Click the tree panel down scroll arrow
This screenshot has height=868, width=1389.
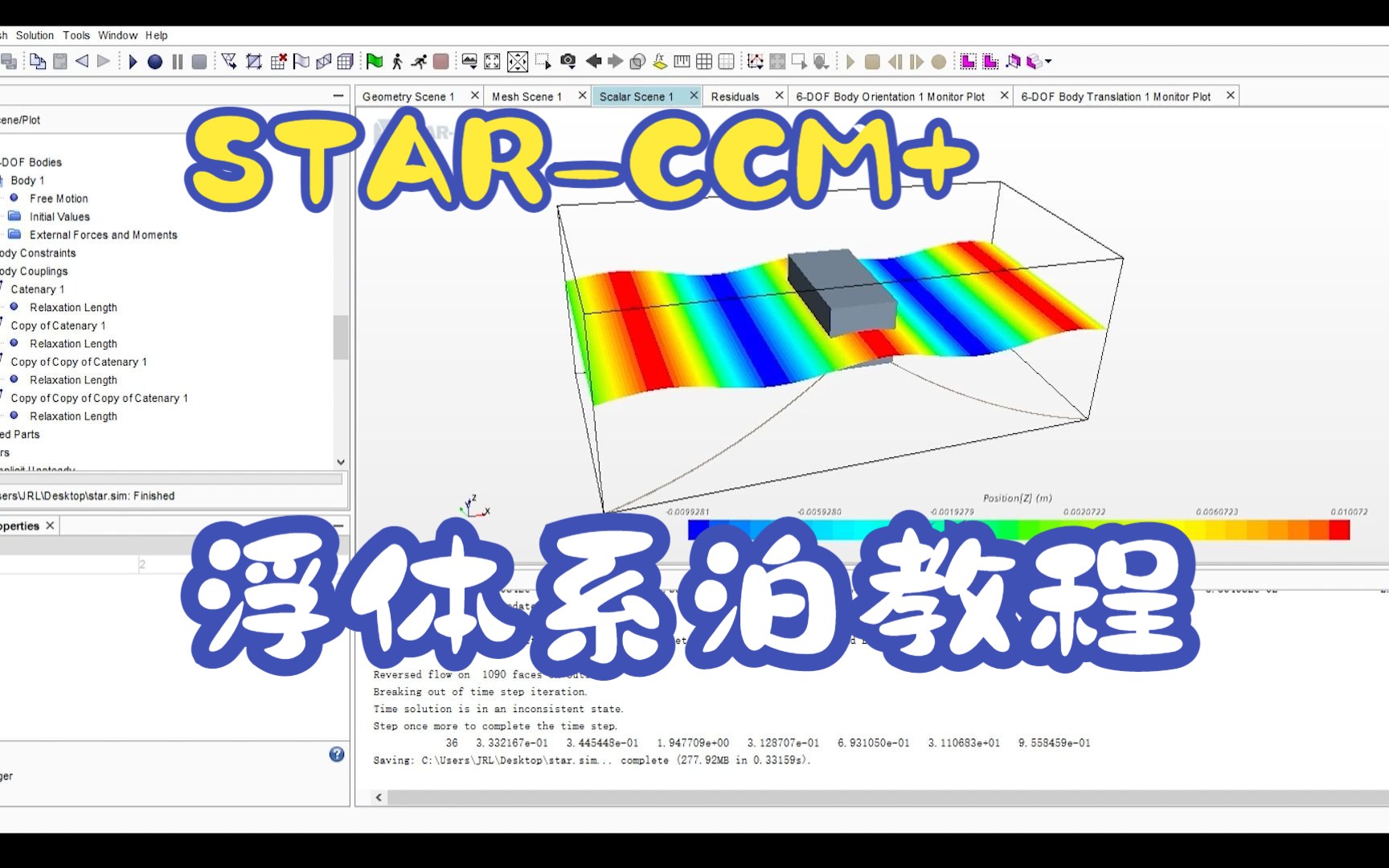coord(341,462)
